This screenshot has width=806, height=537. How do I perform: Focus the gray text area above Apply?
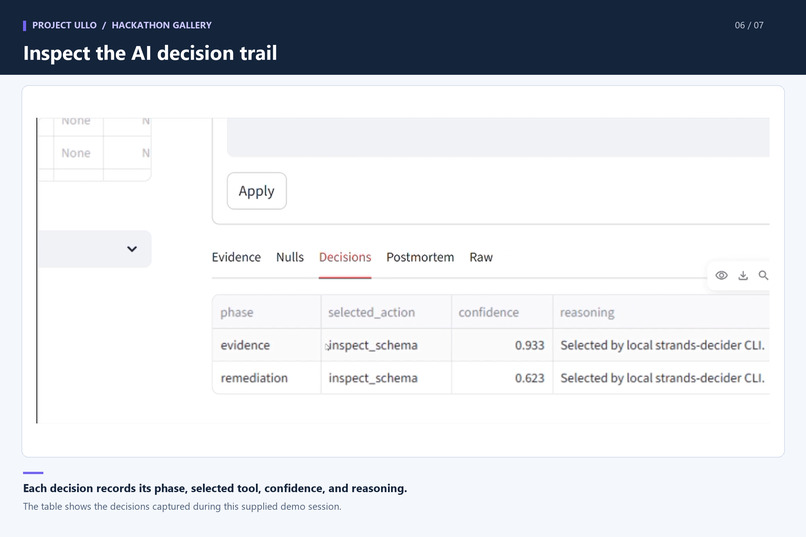[498, 137]
